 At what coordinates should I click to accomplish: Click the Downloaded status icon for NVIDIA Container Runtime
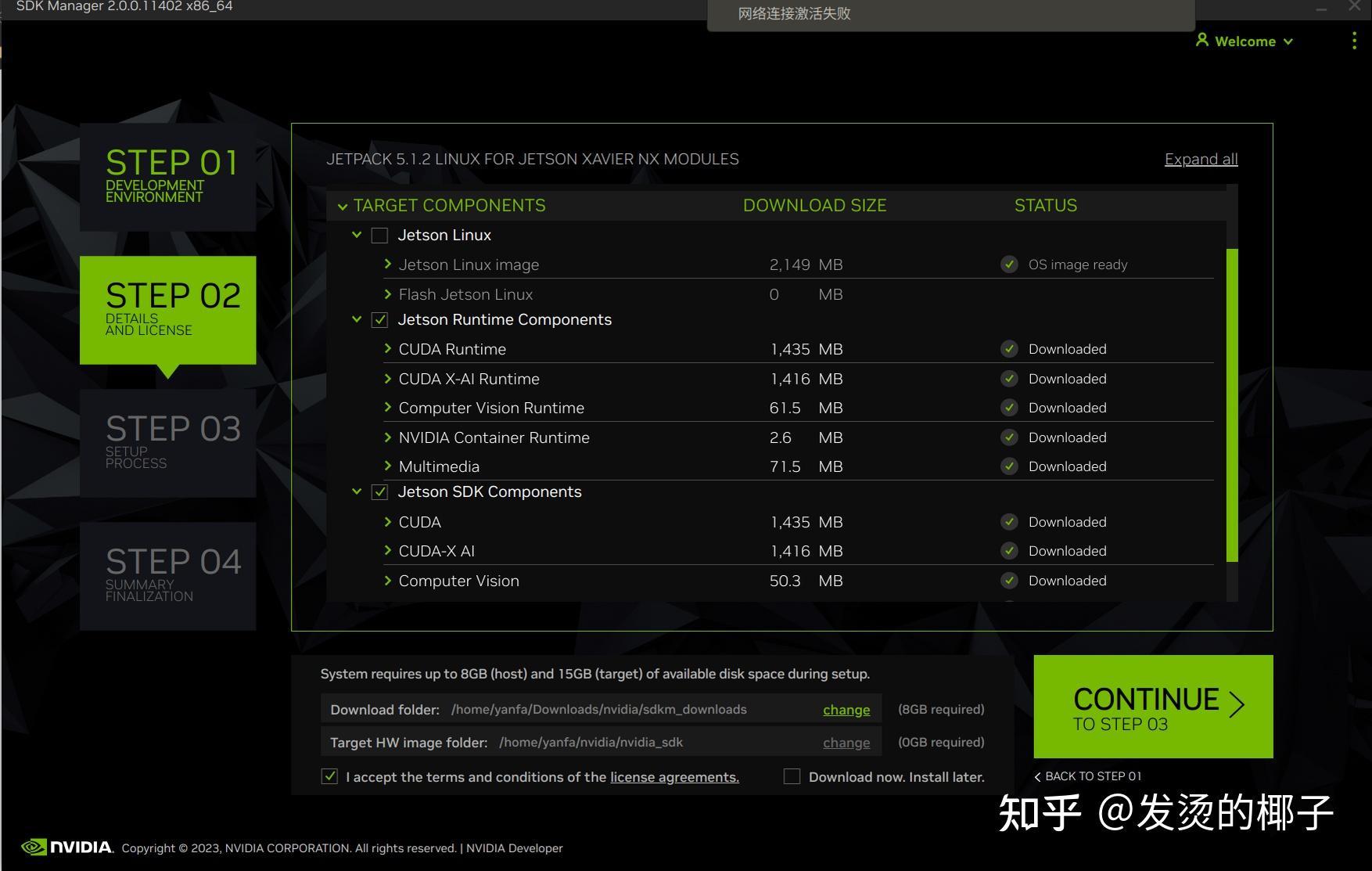pos(1009,437)
